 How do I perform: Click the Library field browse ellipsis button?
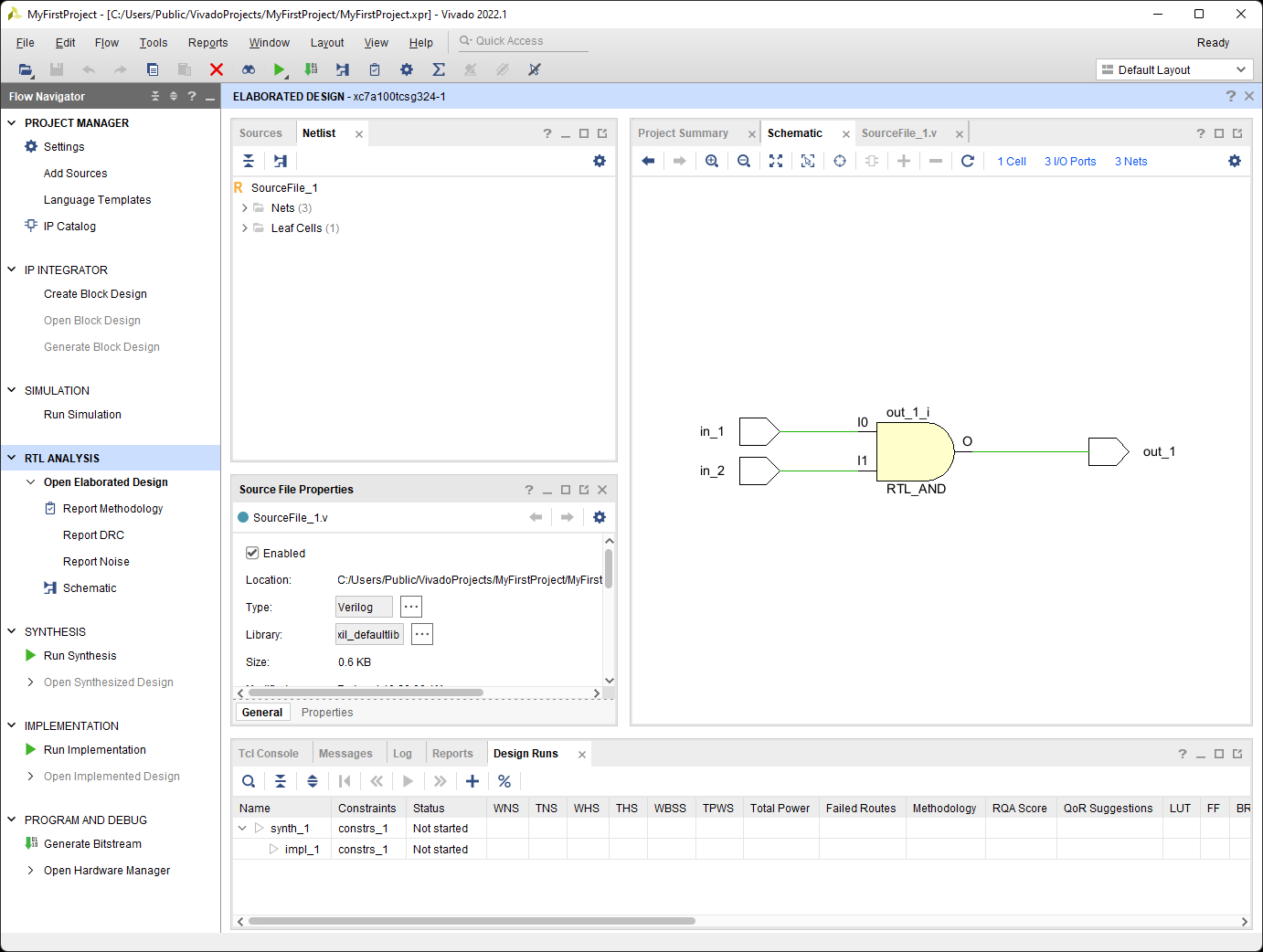point(421,634)
